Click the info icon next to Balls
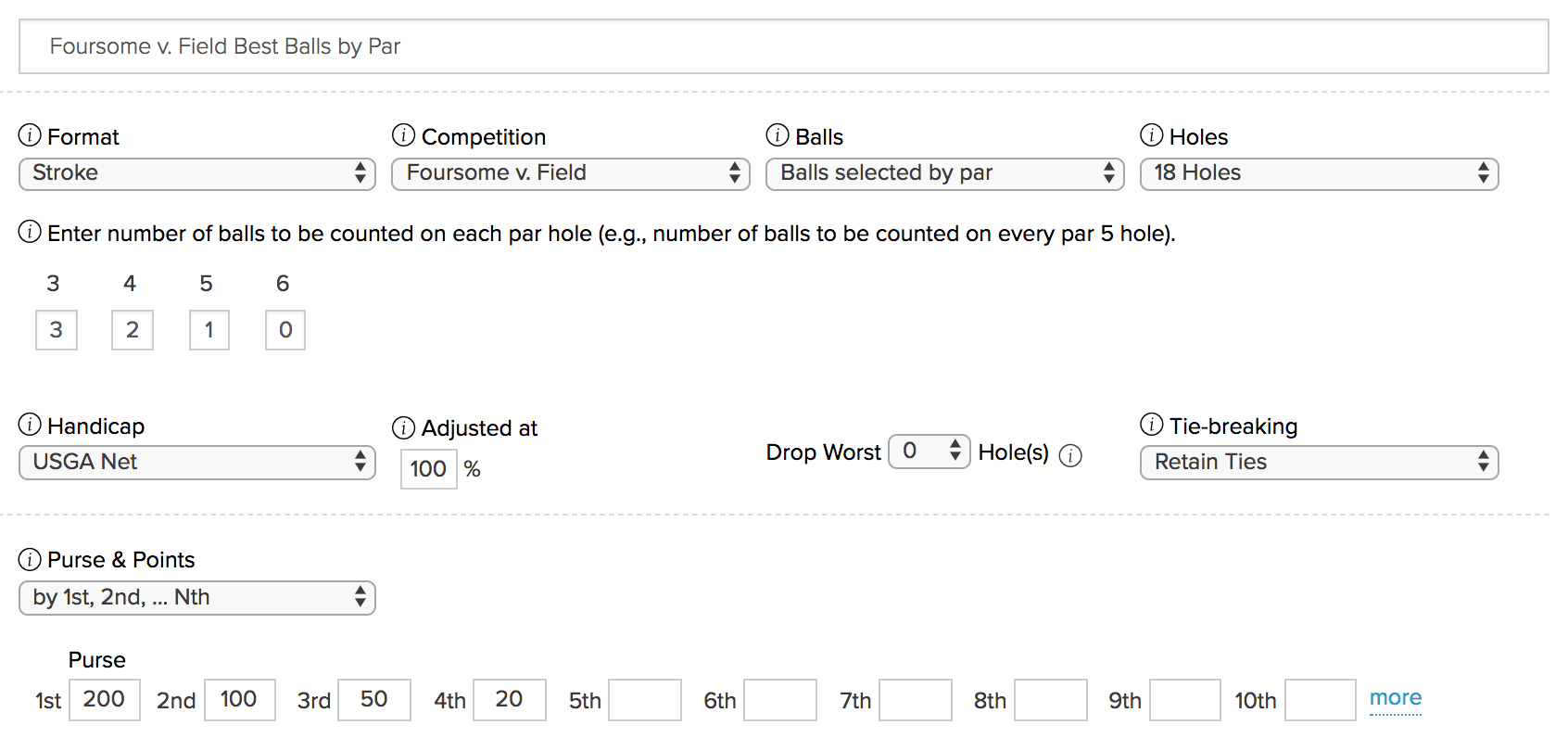The width and height of the screenshot is (1568, 751). tap(778, 136)
